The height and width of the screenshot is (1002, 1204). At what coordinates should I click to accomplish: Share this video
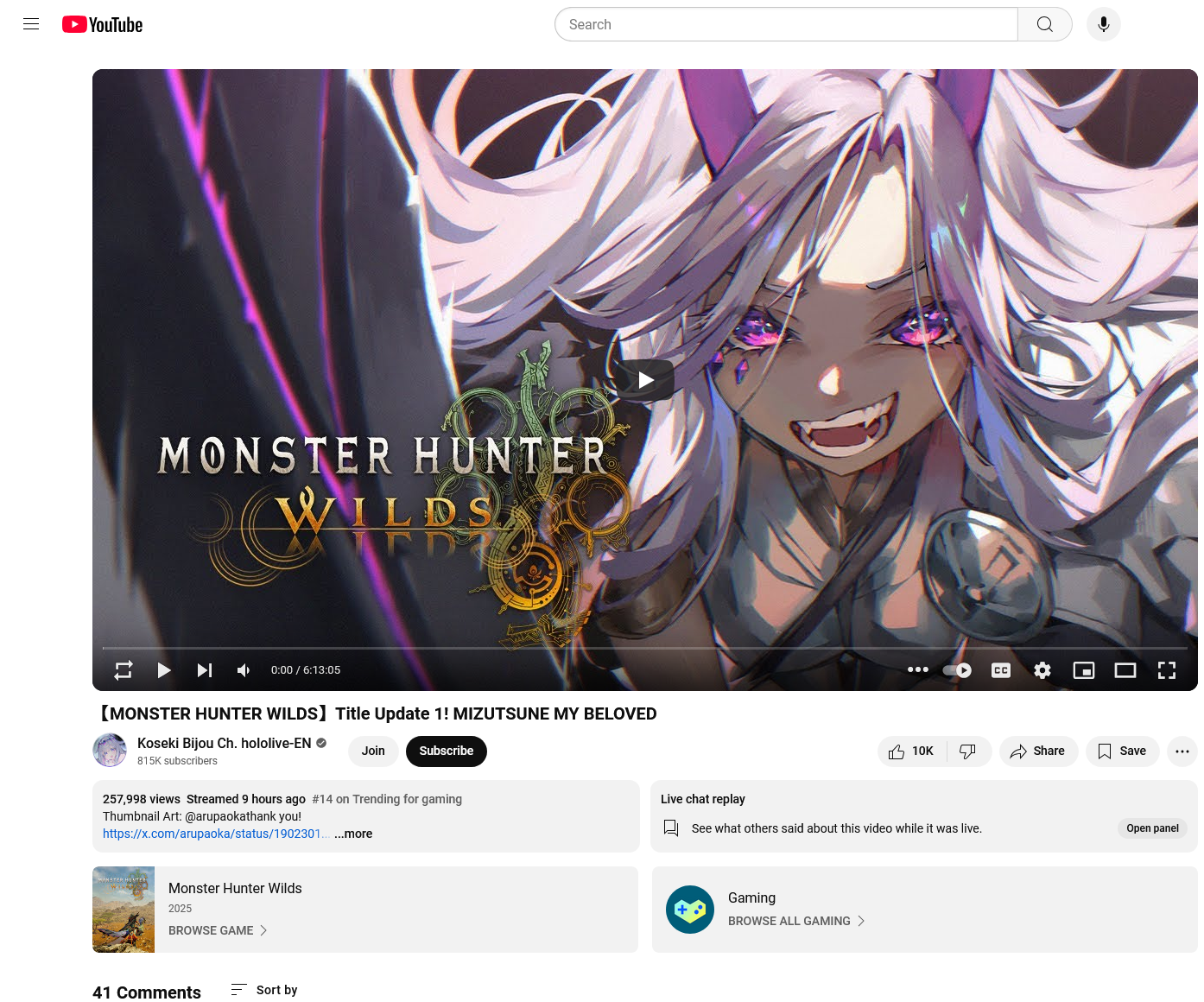coord(1038,751)
